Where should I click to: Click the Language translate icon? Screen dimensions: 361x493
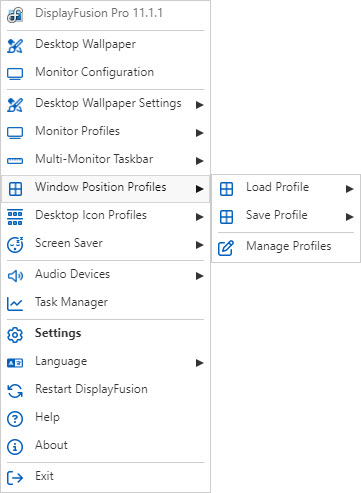pyautogui.click(x=15, y=363)
